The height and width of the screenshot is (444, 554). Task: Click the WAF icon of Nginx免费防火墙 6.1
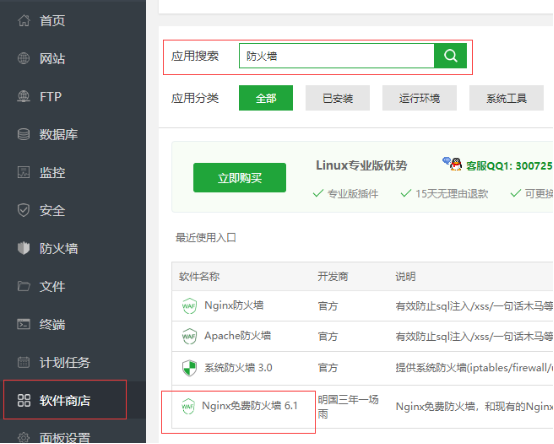(x=188, y=407)
